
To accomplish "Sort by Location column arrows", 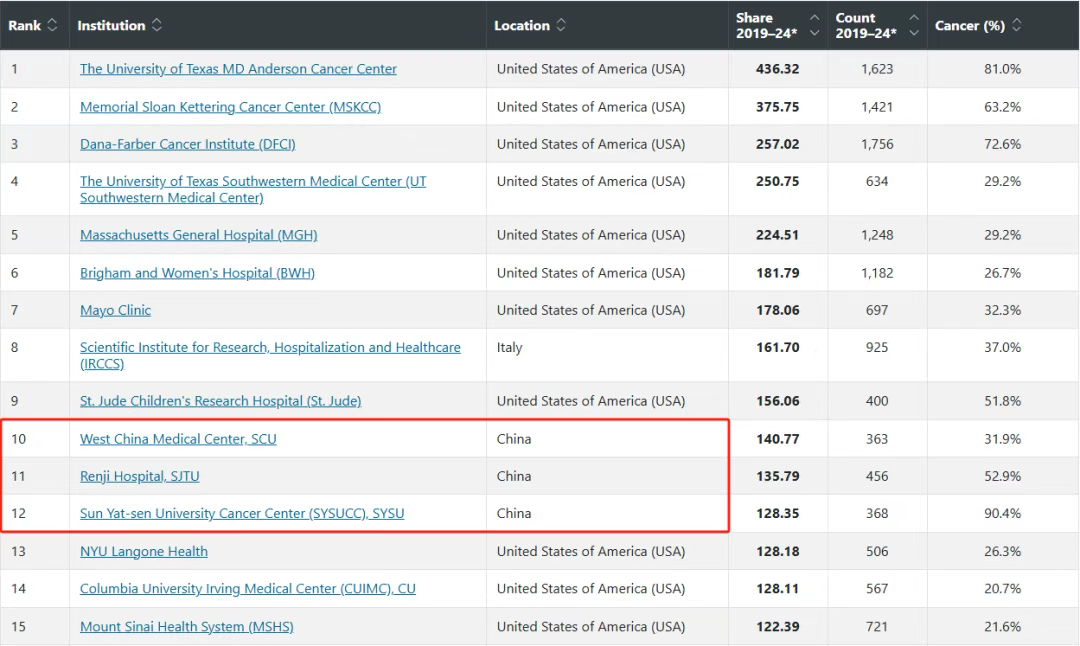I will 561,25.
